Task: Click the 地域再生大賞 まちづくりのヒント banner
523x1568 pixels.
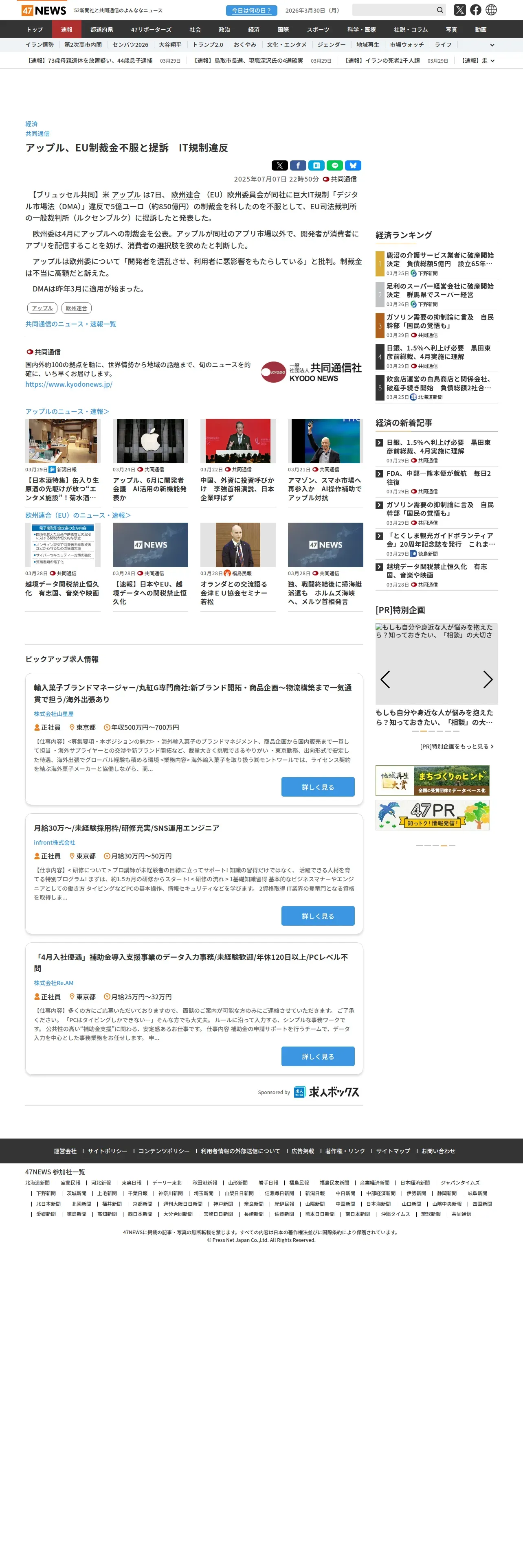Action: [x=432, y=780]
